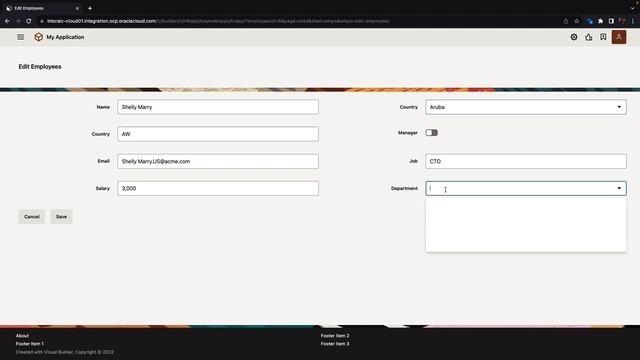Viewport: 640px width, 360px height.
Task: Cancel editing the employee
Action: click(x=31, y=217)
